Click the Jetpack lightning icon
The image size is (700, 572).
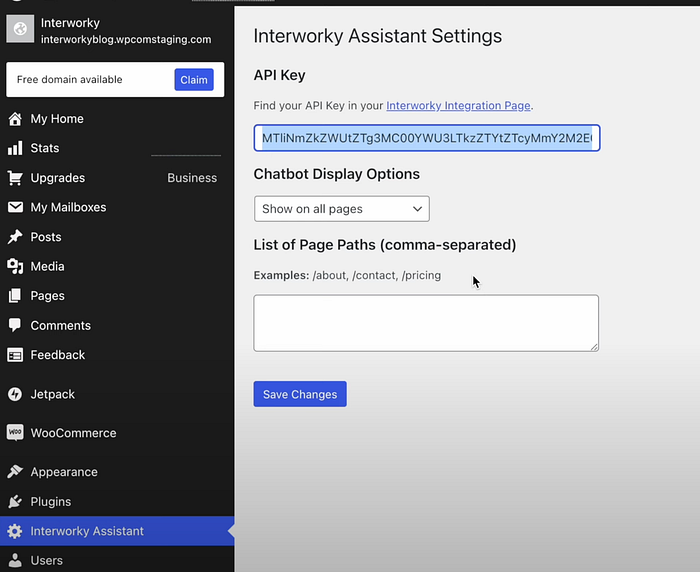pyautogui.click(x=15, y=394)
